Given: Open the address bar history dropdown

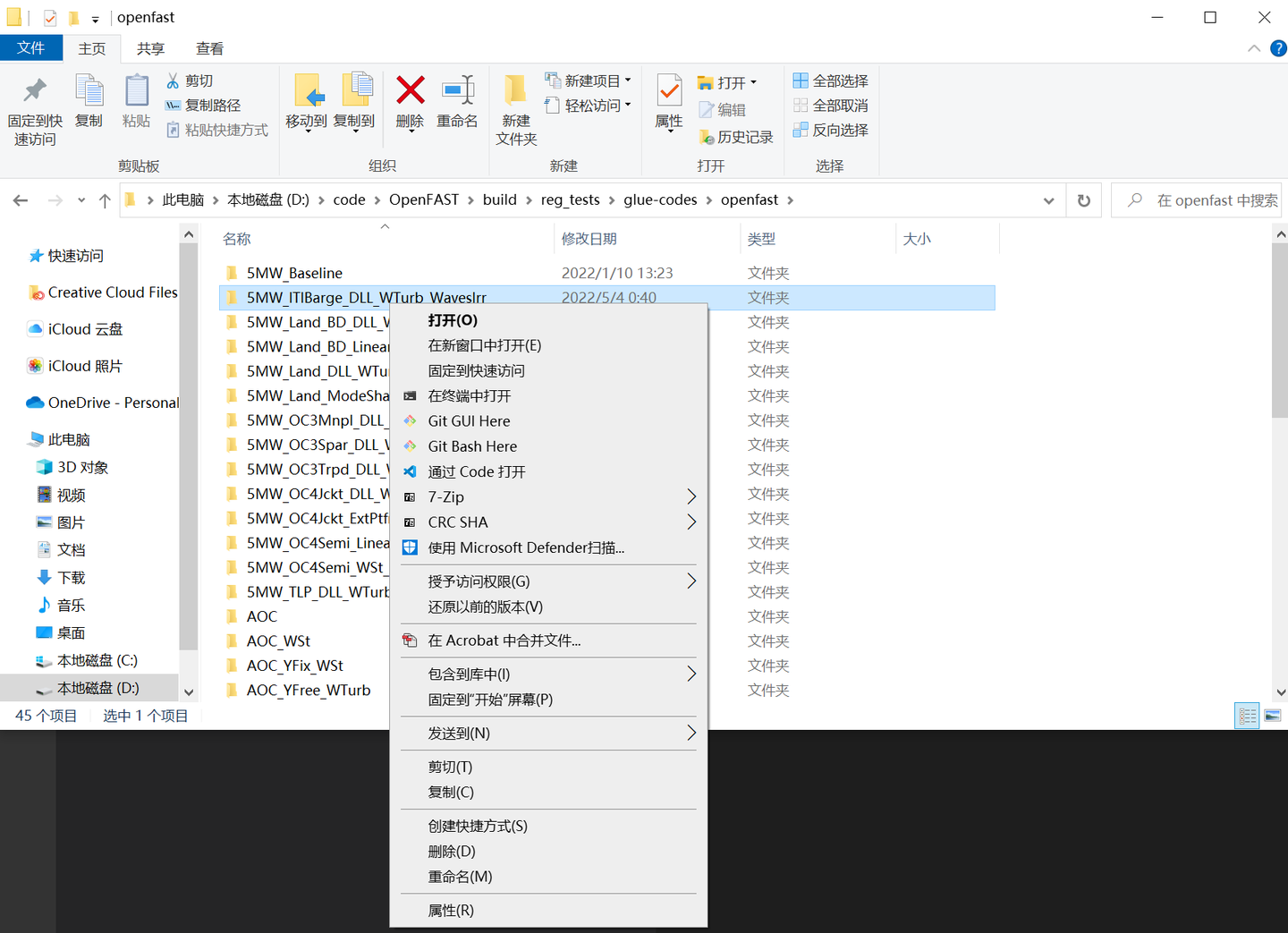Looking at the screenshot, I should (1048, 199).
